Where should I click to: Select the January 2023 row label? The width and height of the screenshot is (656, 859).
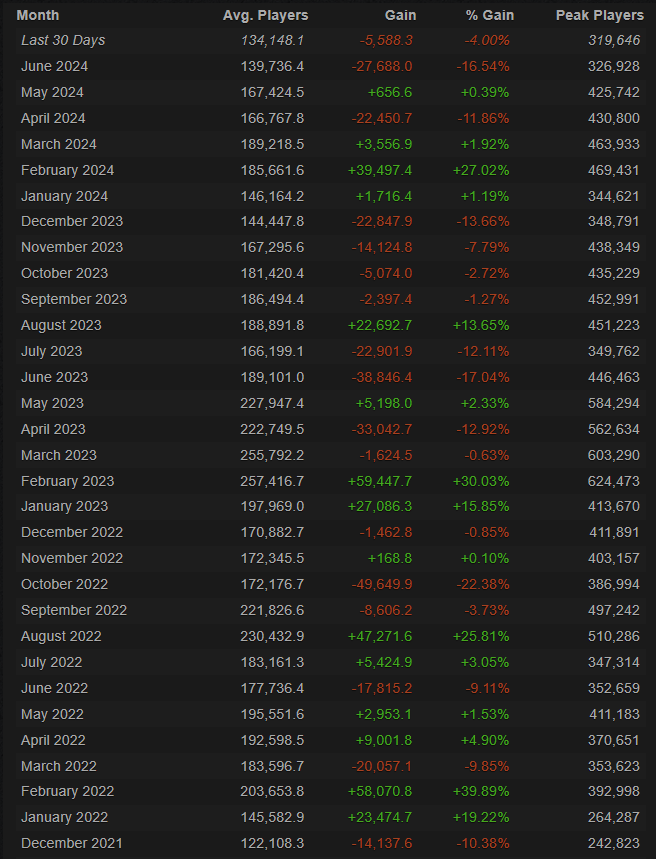[64, 506]
